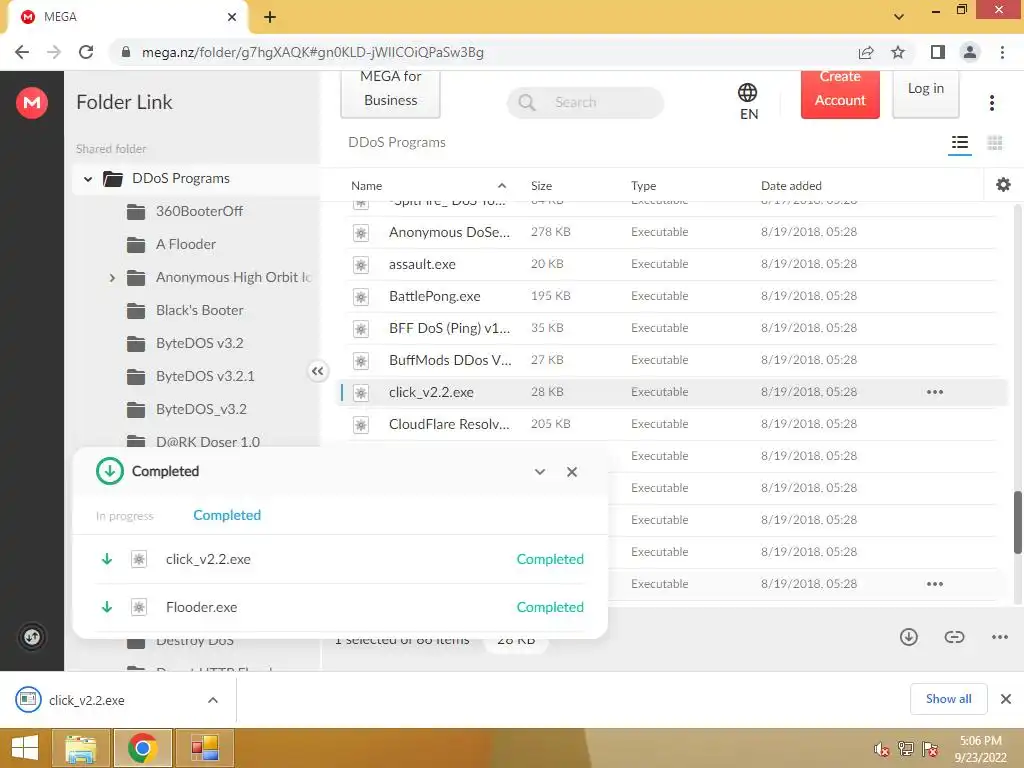Click the language globe EN icon
The height and width of the screenshot is (768, 1024).
pyautogui.click(x=748, y=101)
